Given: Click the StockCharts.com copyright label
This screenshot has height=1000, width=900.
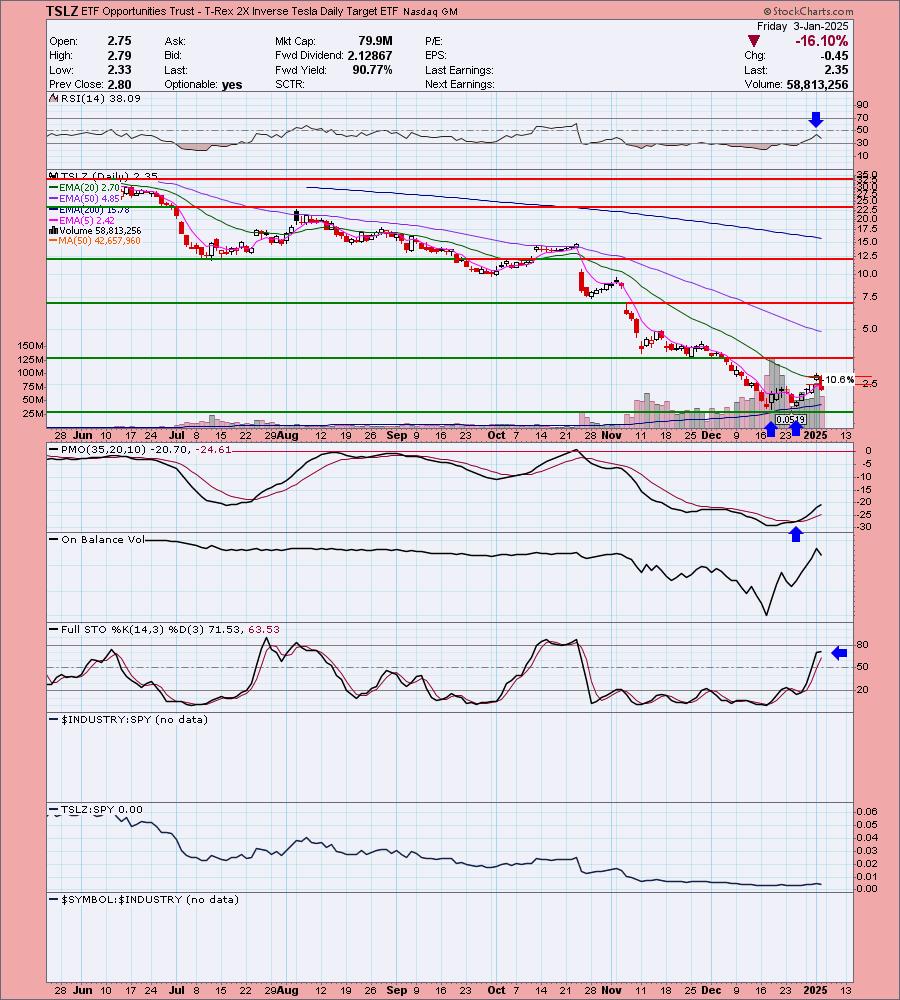Looking at the screenshot, I should click(808, 11).
